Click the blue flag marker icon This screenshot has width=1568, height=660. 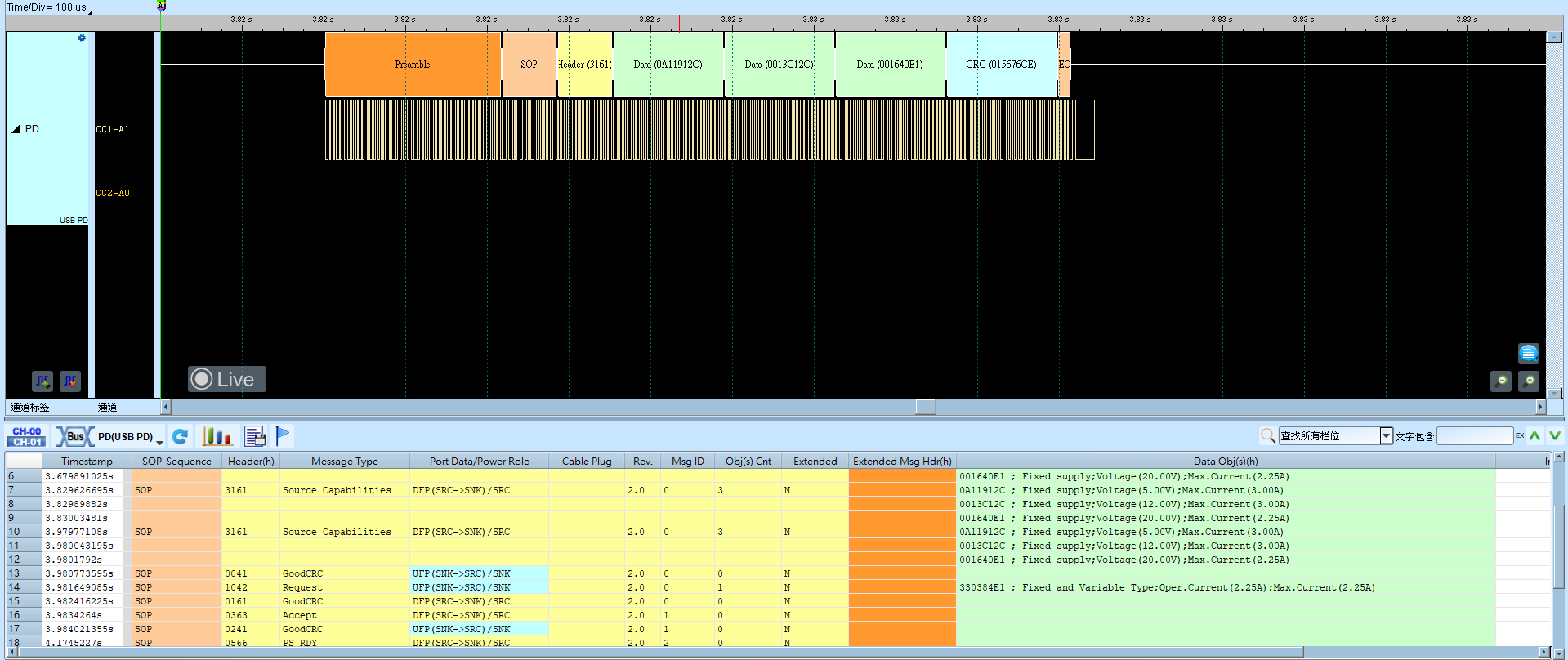pyautogui.click(x=283, y=435)
